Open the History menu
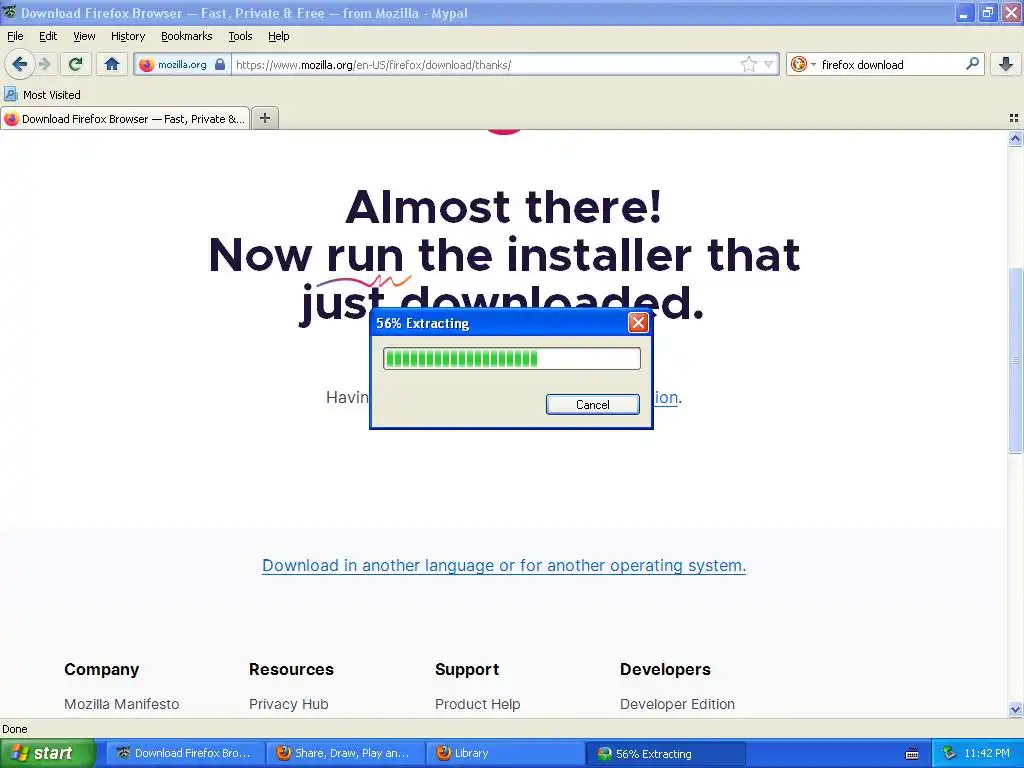This screenshot has width=1024, height=768. coord(127,36)
